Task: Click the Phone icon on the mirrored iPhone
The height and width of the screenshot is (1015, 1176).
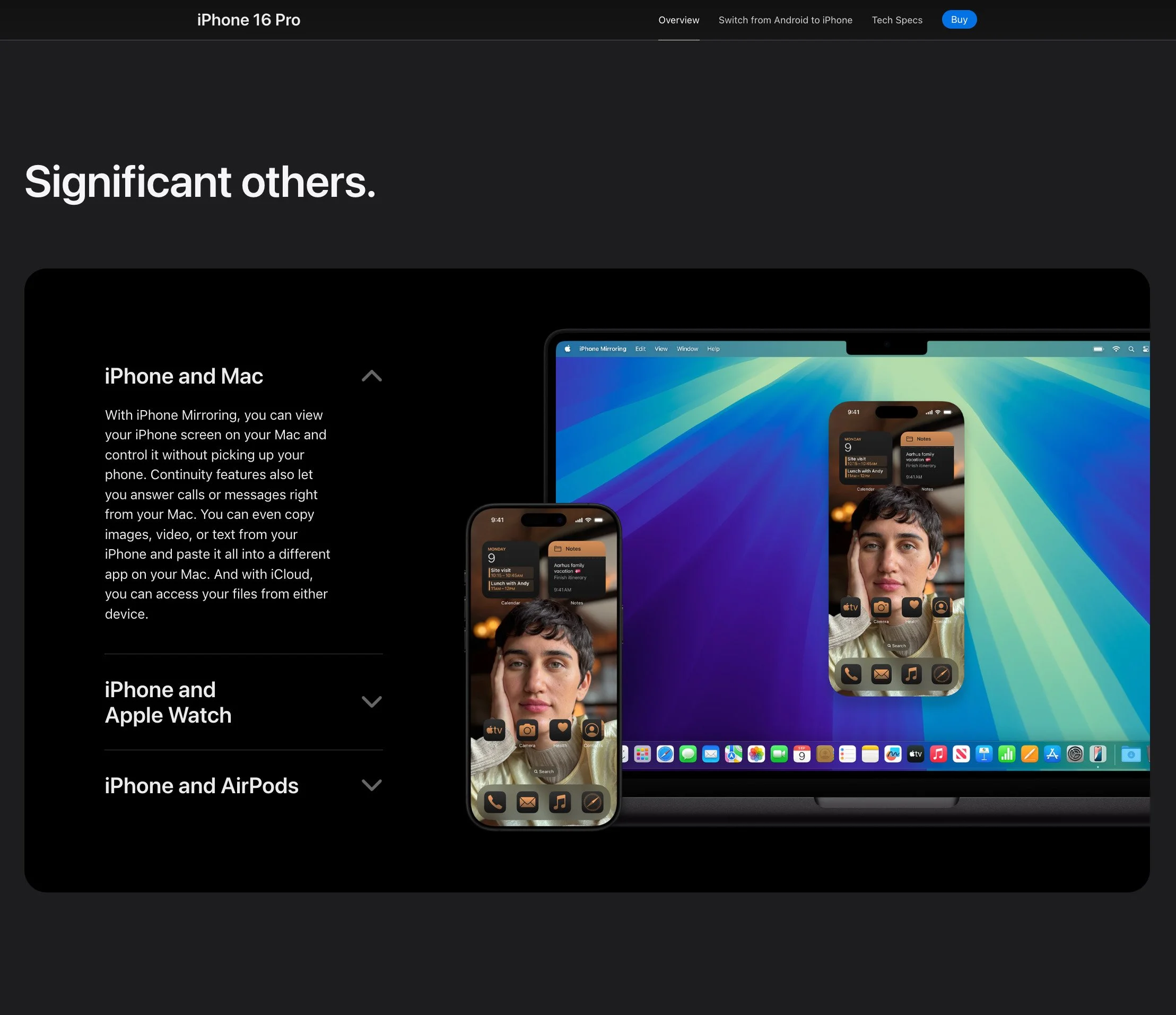Action: tap(851, 674)
